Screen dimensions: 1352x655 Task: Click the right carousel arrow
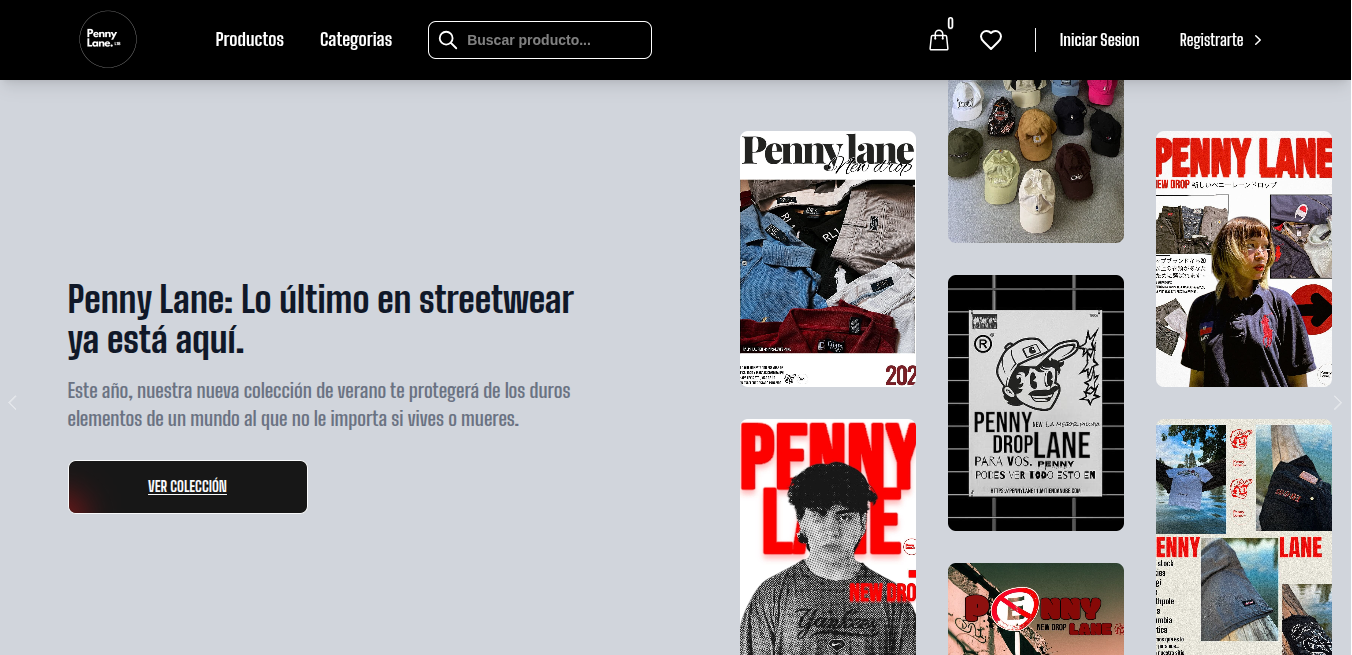[x=1339, y=402]
